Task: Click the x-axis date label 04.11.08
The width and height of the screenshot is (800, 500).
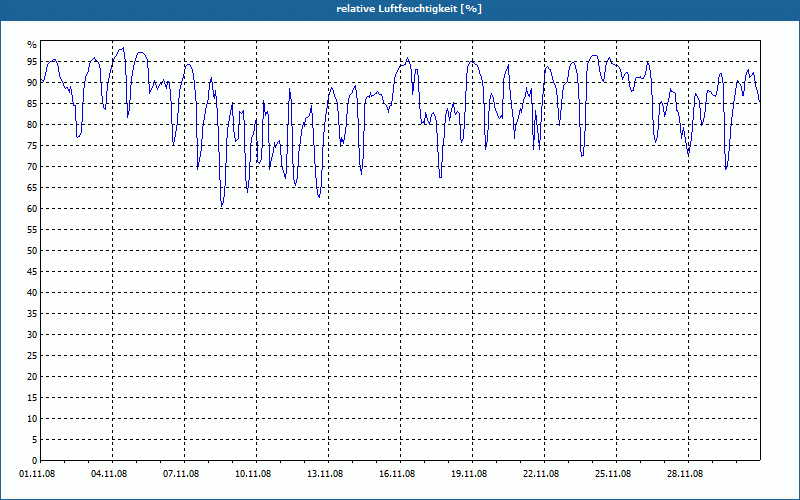Action: 109,474
